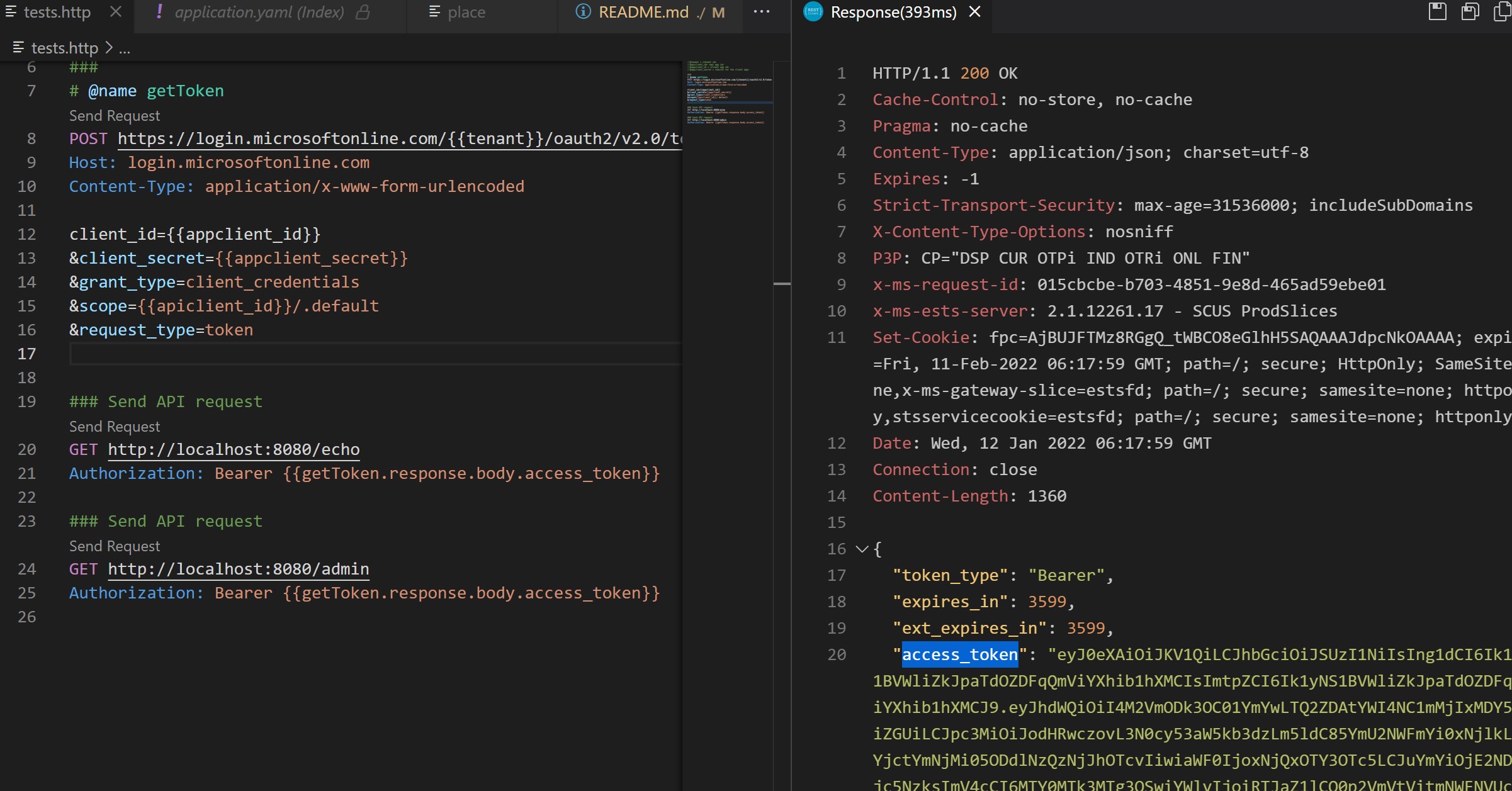Click '&grant_type=client_credentials' text
This screenshot has height=791, width=1512.
click(x=214, y=282)
